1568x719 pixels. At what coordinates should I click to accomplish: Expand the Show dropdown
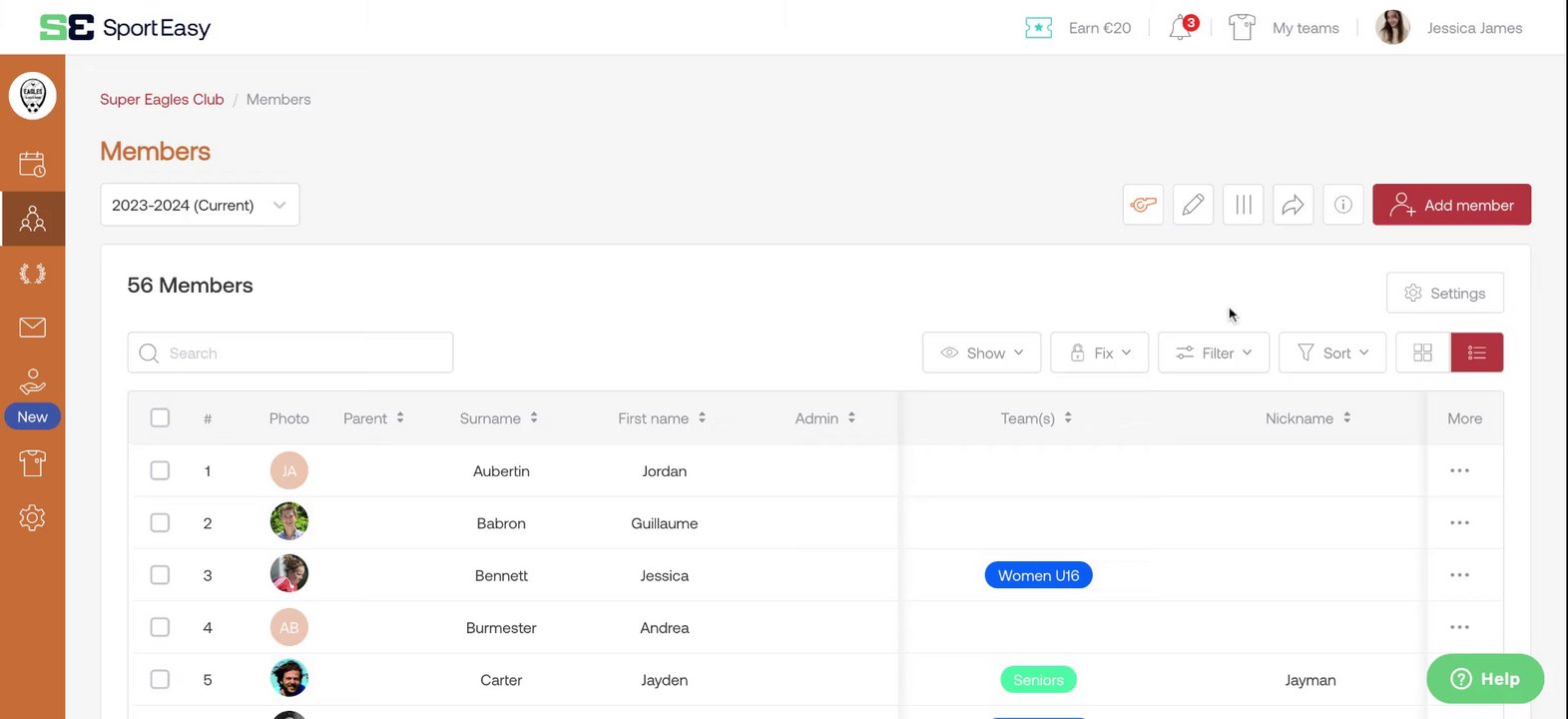click(x=982, y=353)
